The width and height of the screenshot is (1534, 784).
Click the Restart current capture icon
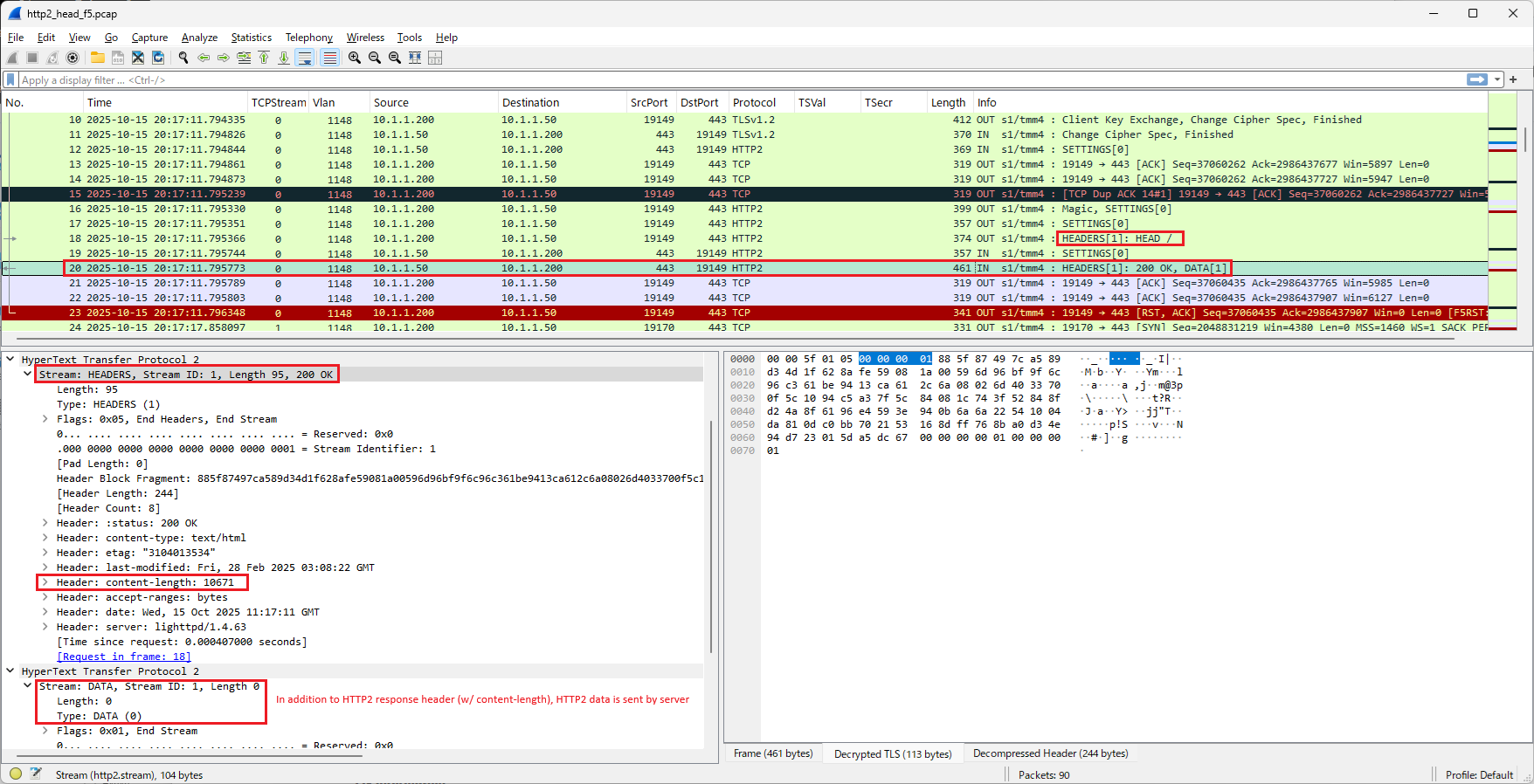[x=52, y=58]
